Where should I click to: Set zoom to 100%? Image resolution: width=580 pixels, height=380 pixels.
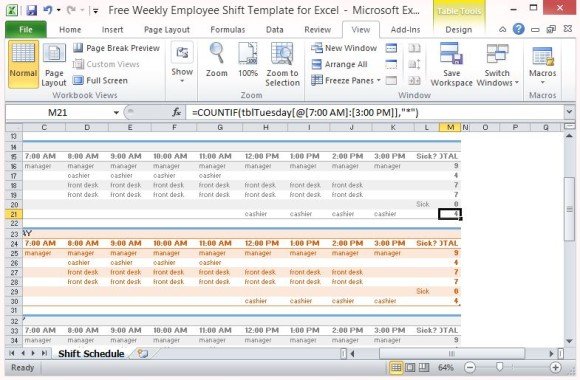[248, 60]
